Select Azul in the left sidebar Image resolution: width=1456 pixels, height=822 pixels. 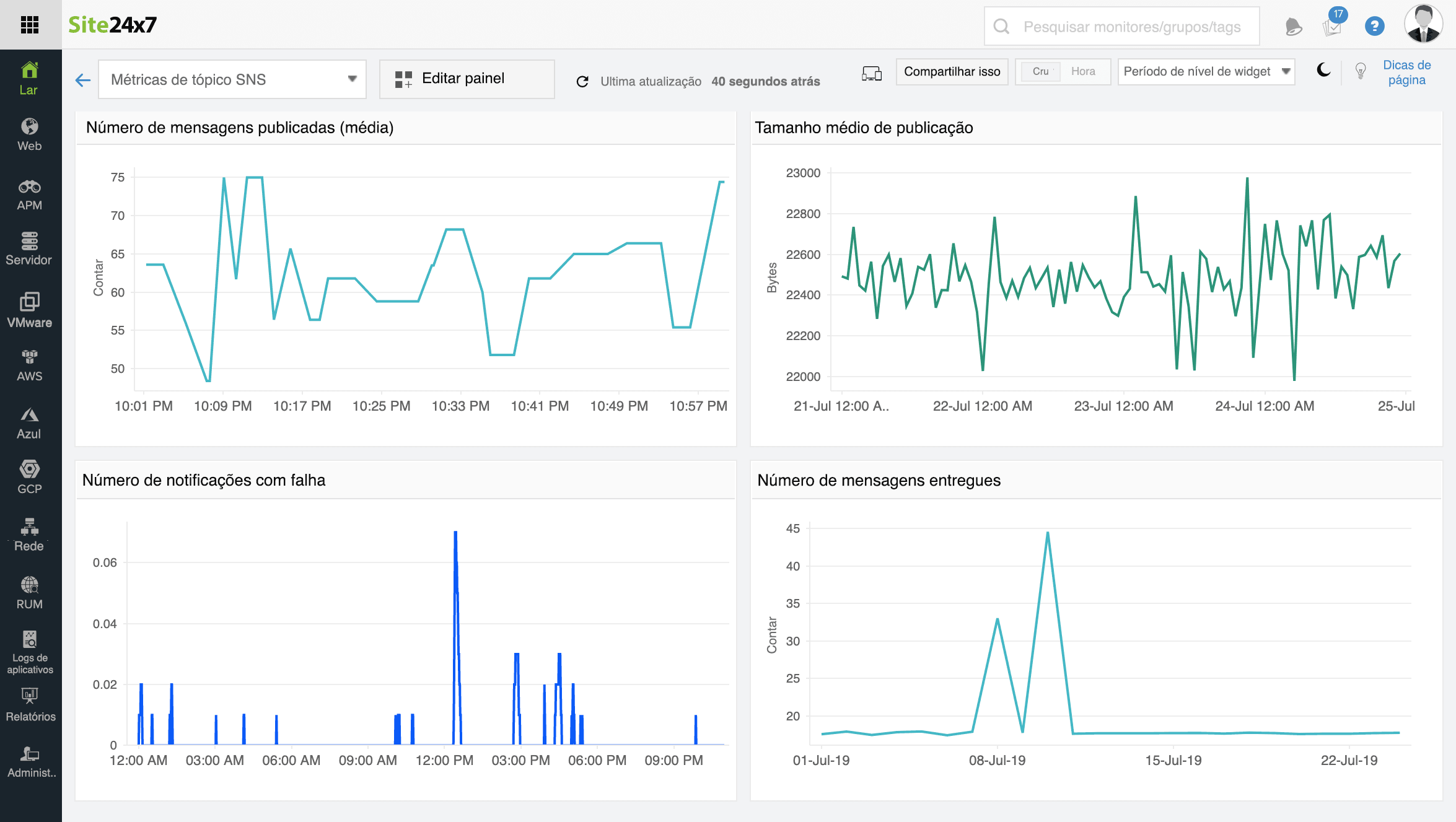[x=29, y=420]
